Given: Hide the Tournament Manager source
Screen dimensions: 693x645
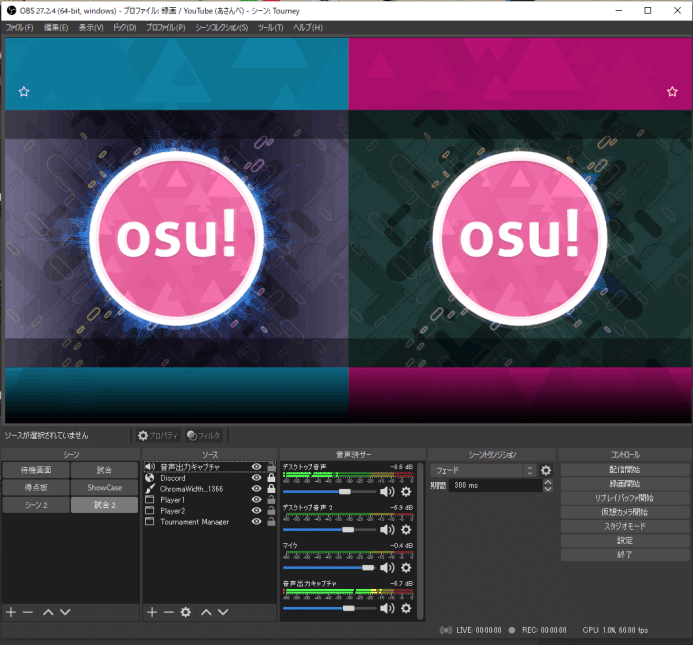Looking at the screenshot, I should point(256,522).
